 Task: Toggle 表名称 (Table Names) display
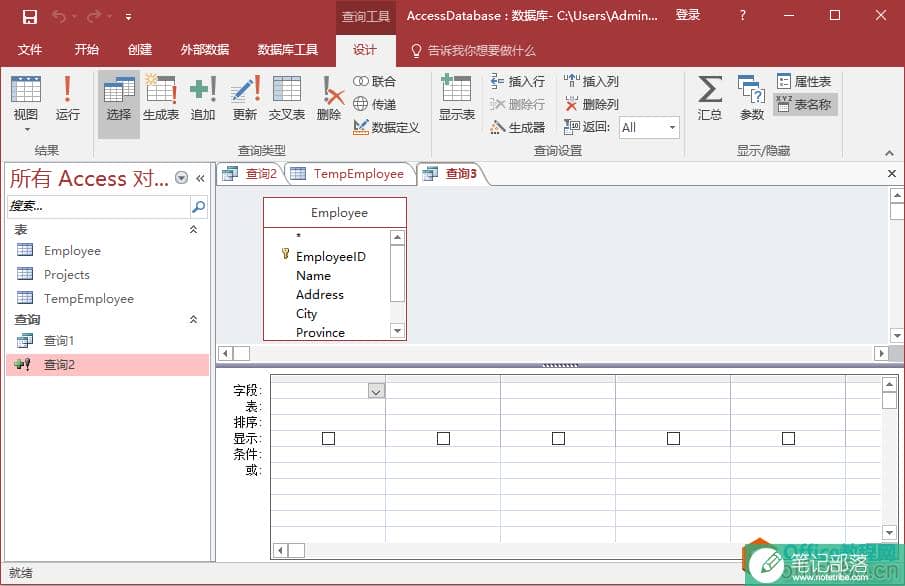click(x=805, y=104)
